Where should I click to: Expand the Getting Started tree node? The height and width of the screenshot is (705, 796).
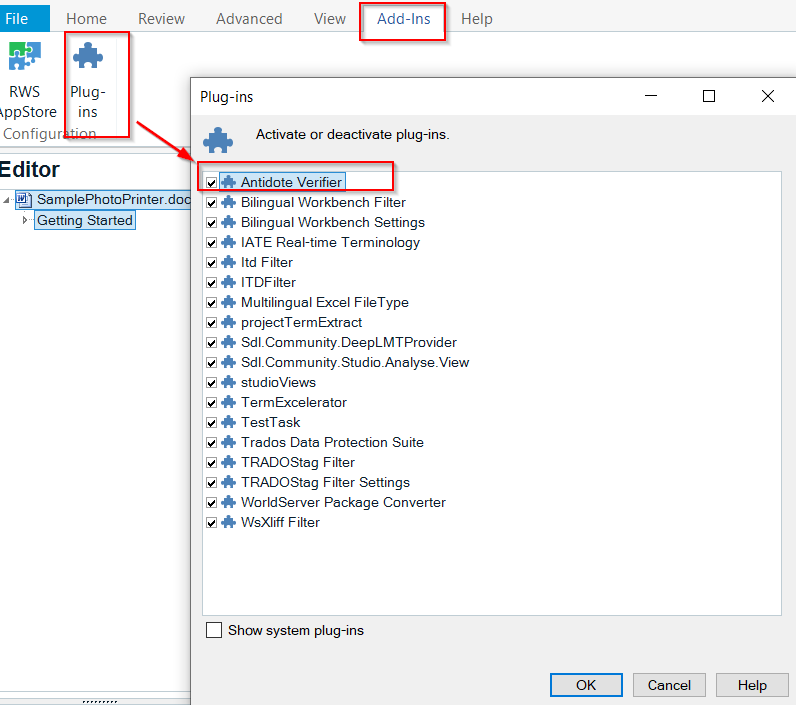pyautogui.click(x=24, y=220)
